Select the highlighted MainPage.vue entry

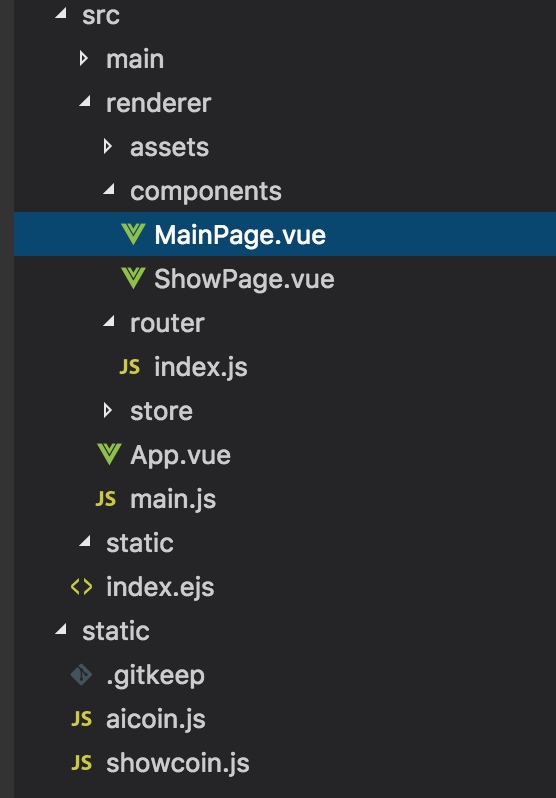(x=285, y=234)
